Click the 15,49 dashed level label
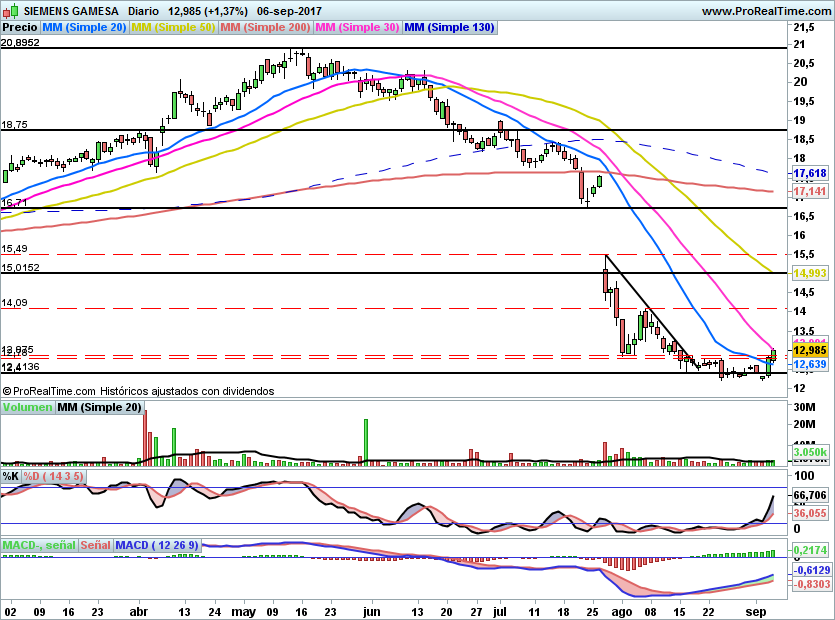This screenshot has height=620, width=835. [14, 249]
